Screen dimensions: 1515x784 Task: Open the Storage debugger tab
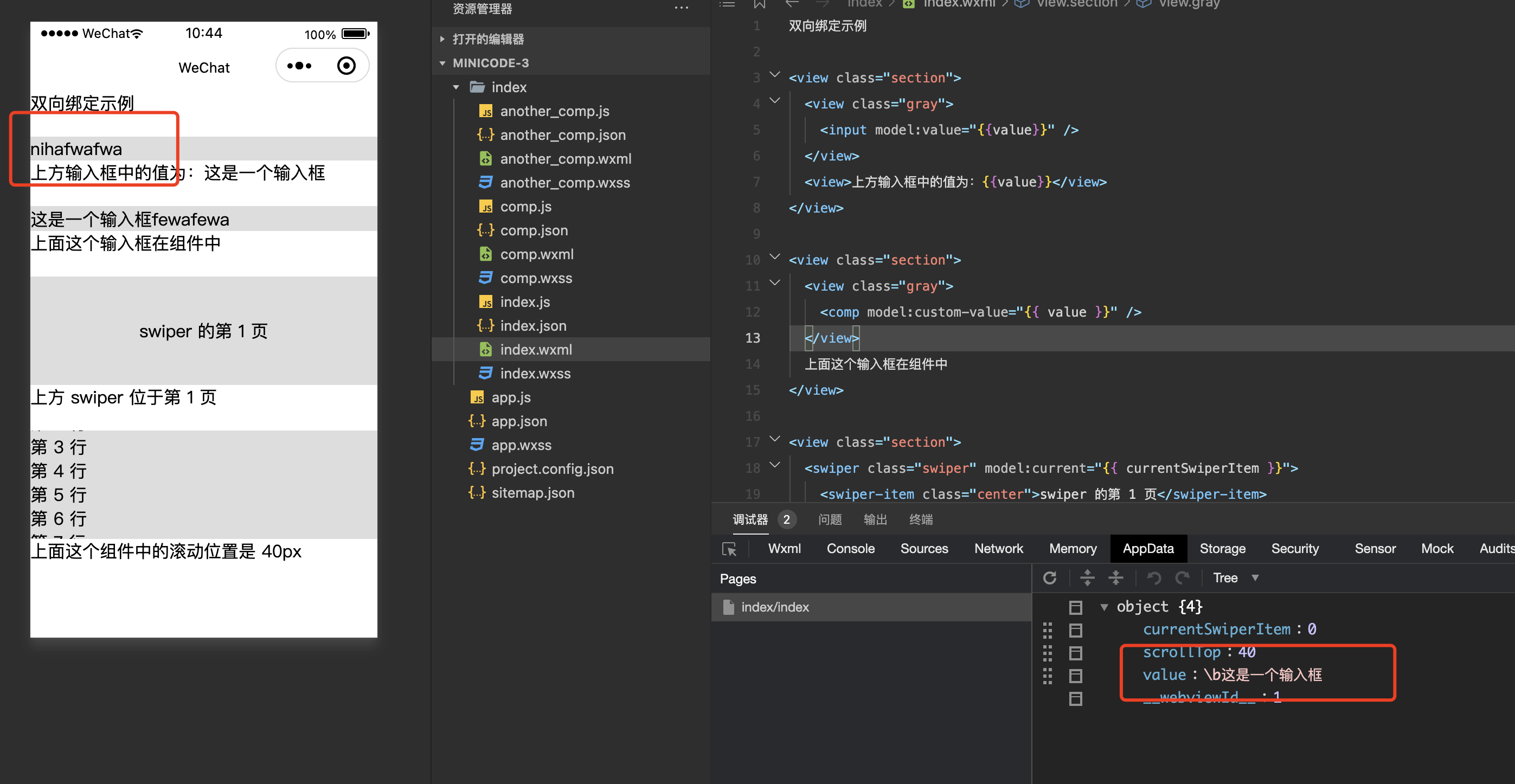click(1222, 548)
